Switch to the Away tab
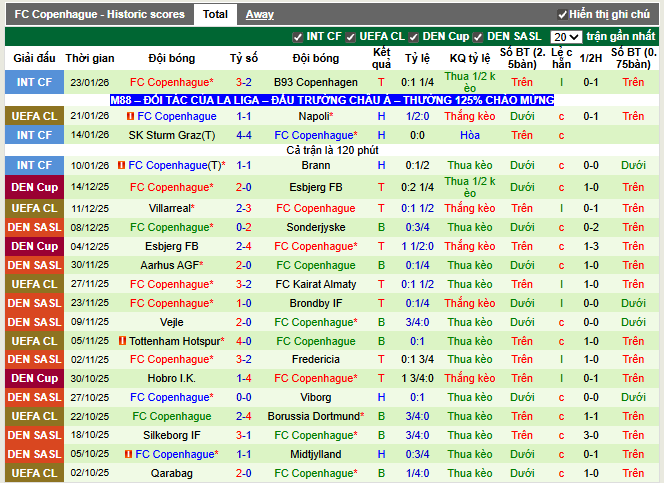 (260, 14)
